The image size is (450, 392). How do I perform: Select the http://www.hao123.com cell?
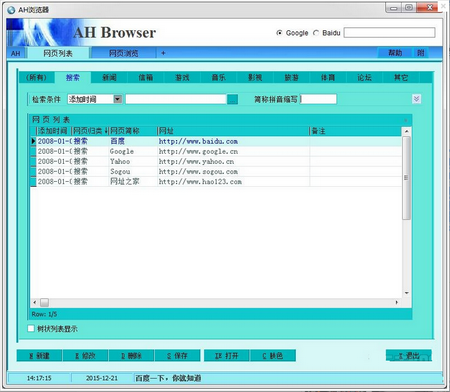pyautogui.click(x=233, y=182)
